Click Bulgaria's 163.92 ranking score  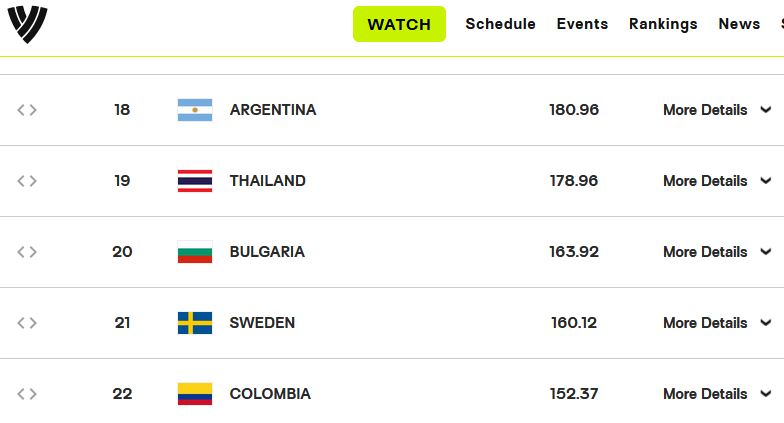point(574,252)
